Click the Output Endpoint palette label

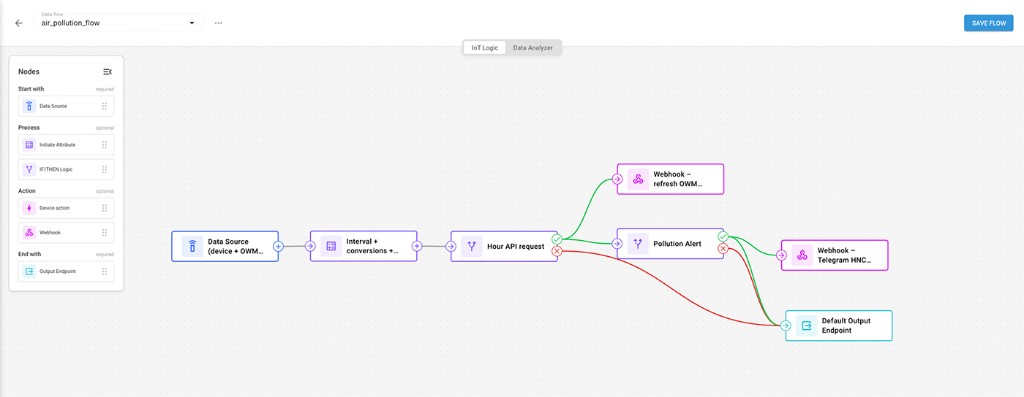57,271
